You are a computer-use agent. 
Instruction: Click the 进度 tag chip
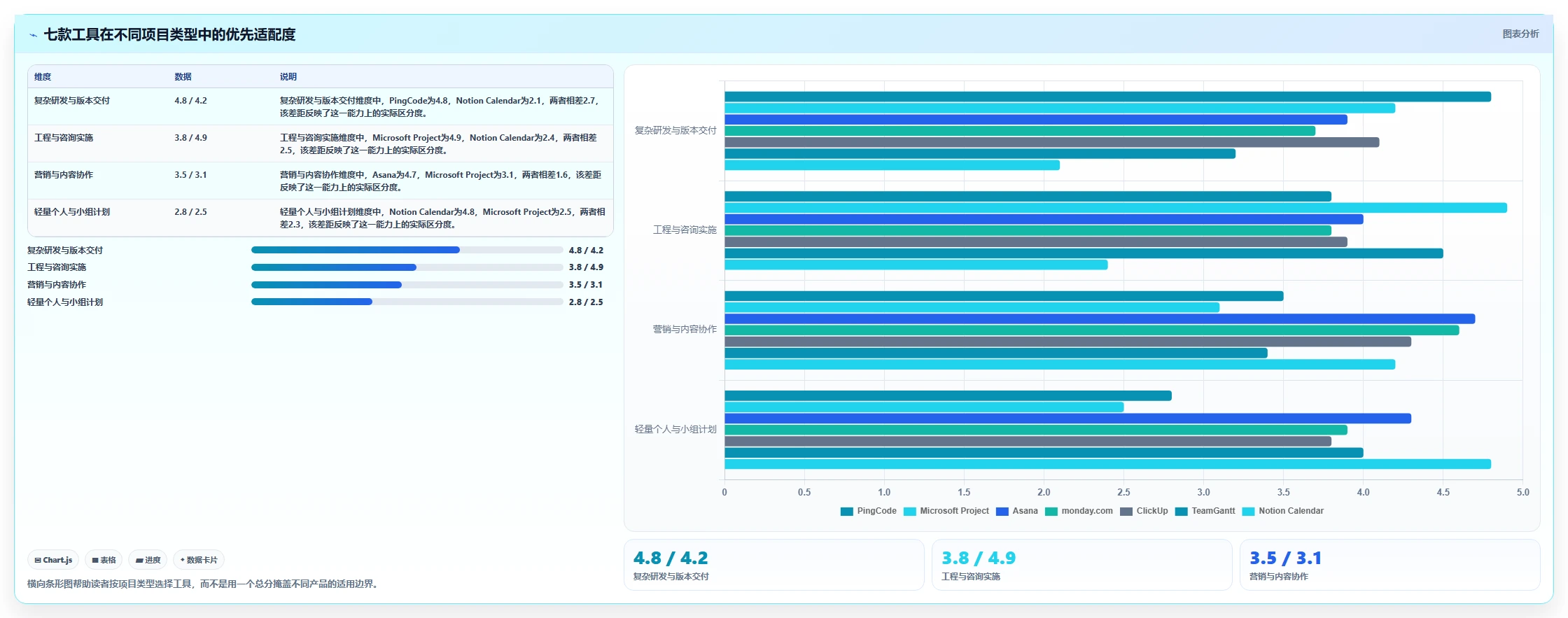[148, 560]
